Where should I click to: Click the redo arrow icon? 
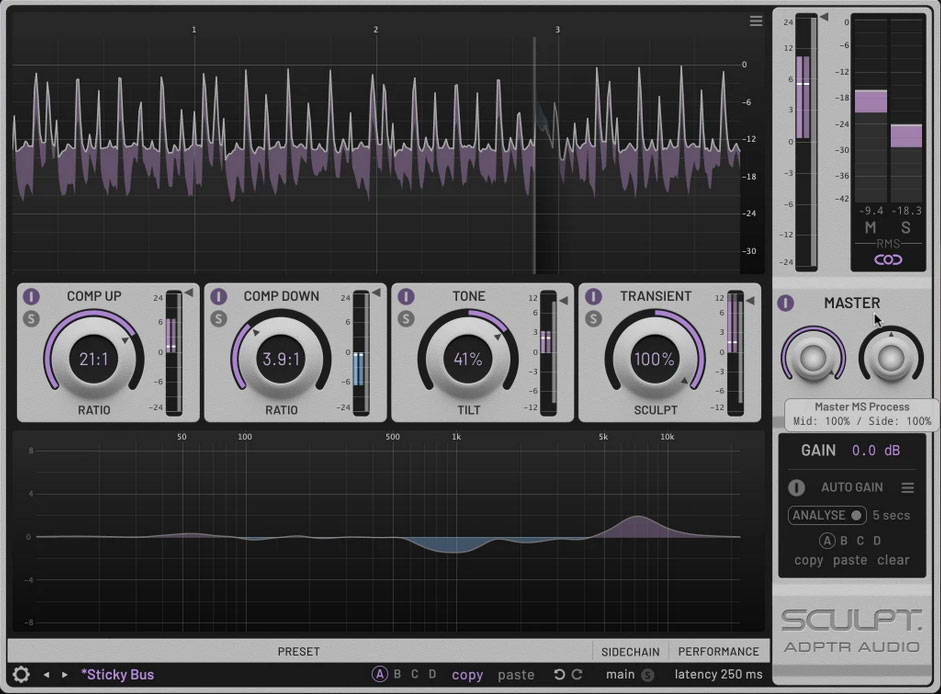(577, 674)
